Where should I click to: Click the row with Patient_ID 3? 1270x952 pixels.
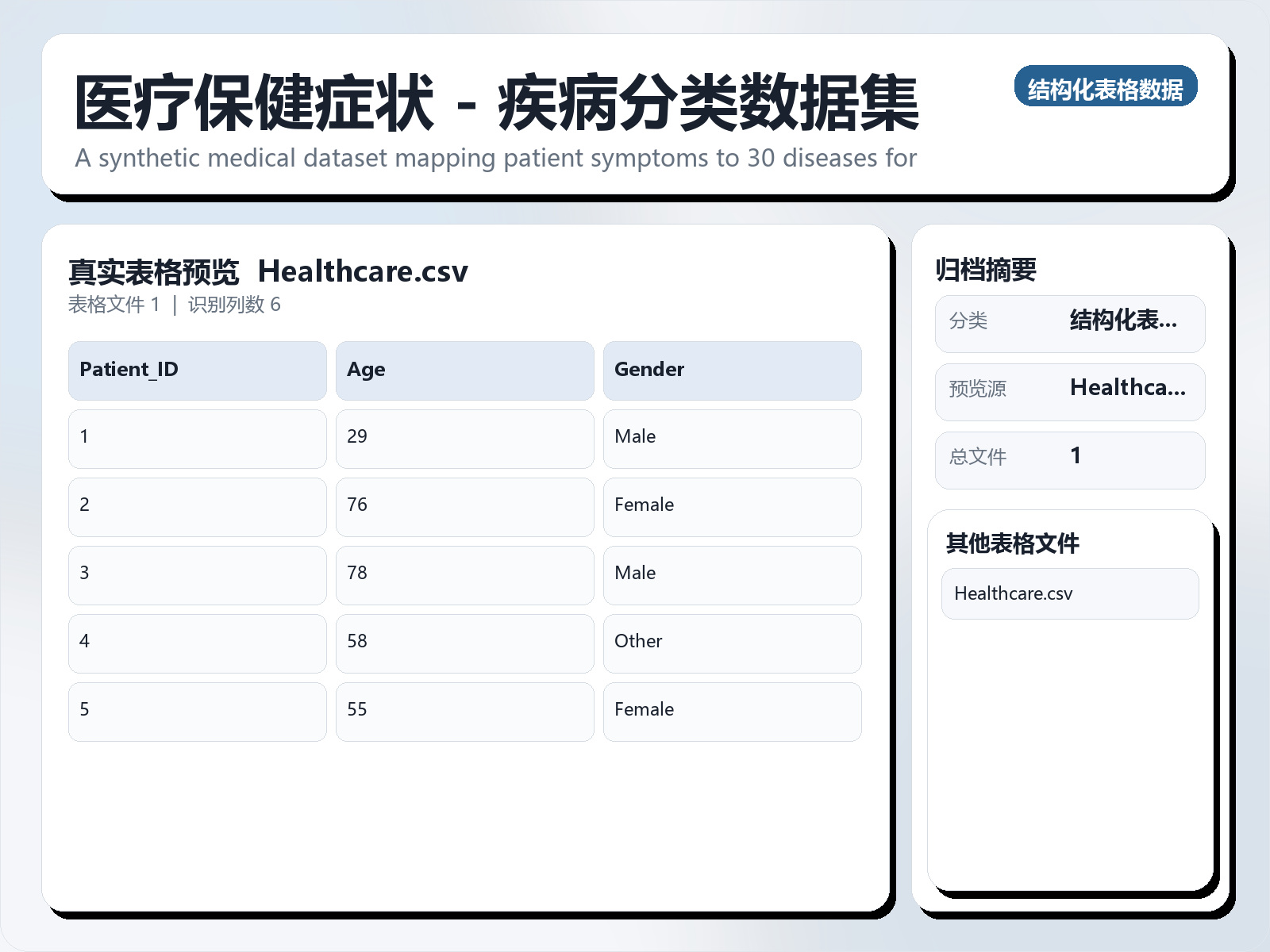coord(197,574)
